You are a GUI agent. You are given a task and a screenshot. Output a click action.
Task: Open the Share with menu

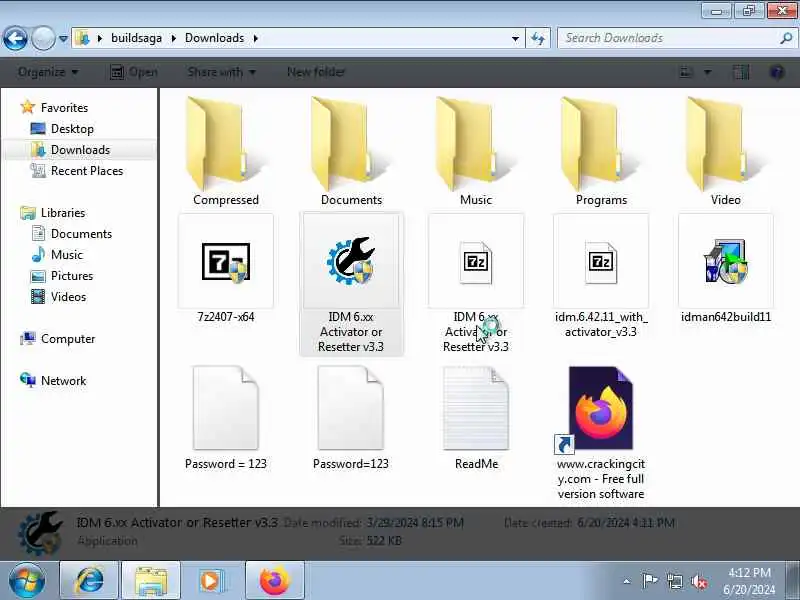[221, 72]
